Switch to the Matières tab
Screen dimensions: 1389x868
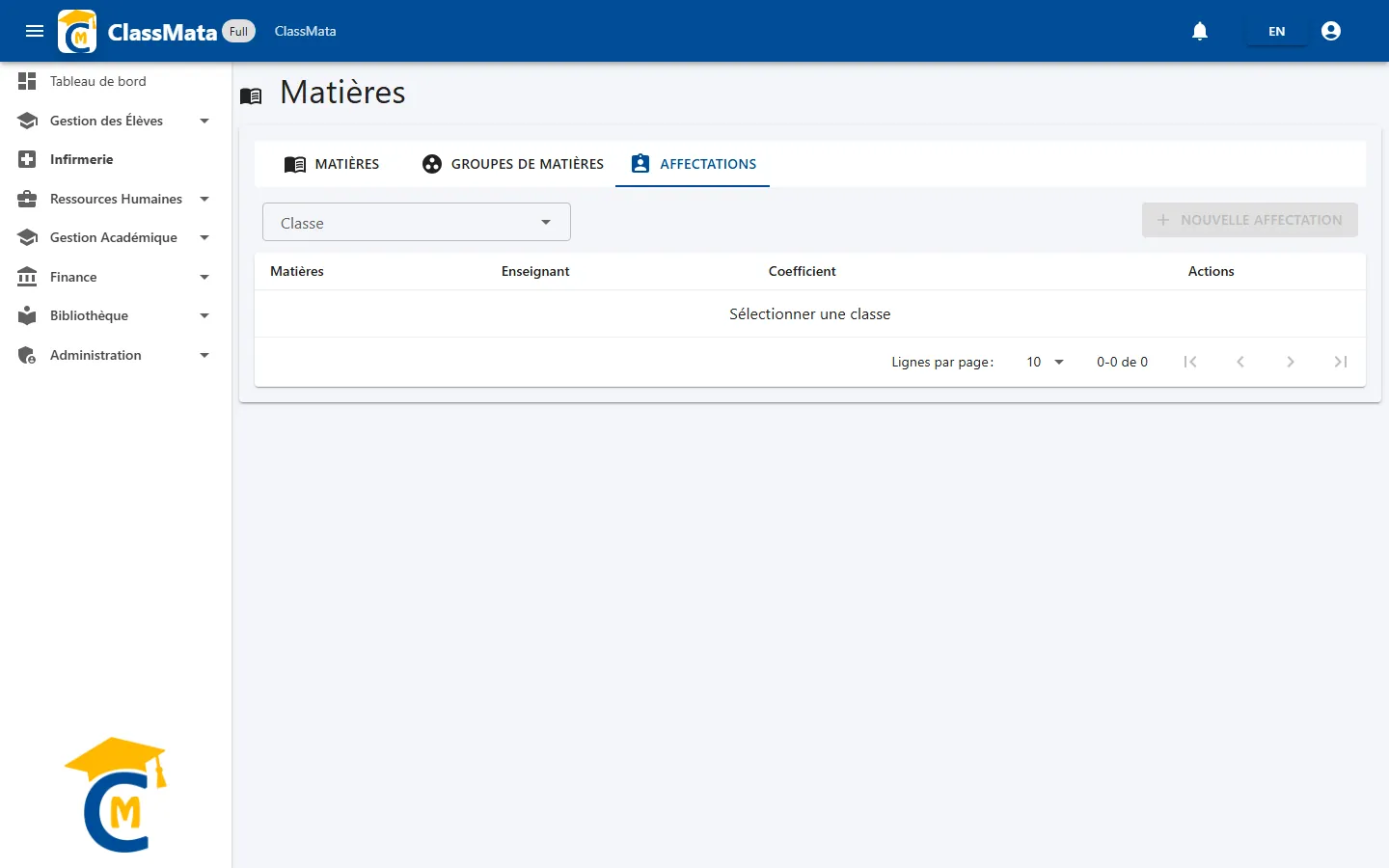coord(332,164)
